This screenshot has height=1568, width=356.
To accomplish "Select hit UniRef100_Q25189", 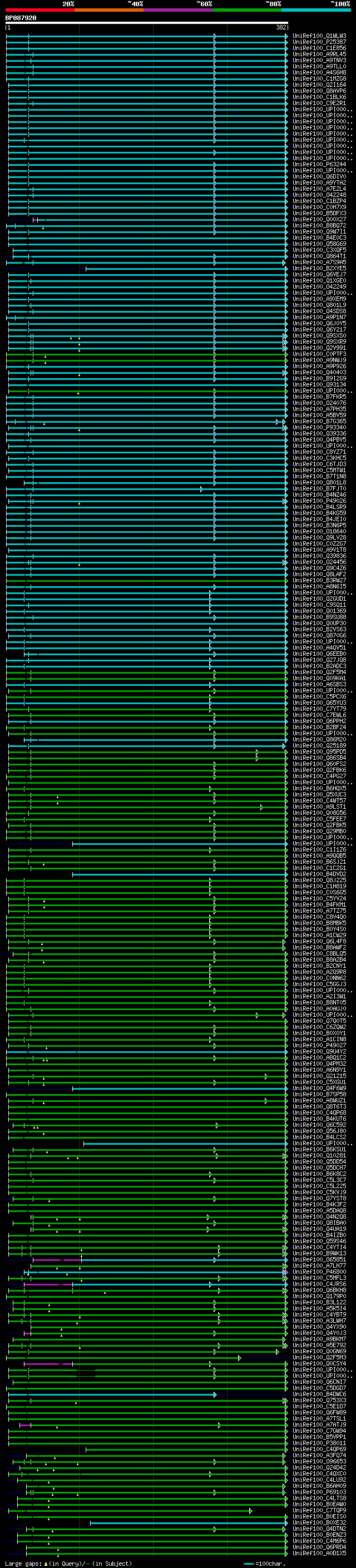I will pos(319,746).
